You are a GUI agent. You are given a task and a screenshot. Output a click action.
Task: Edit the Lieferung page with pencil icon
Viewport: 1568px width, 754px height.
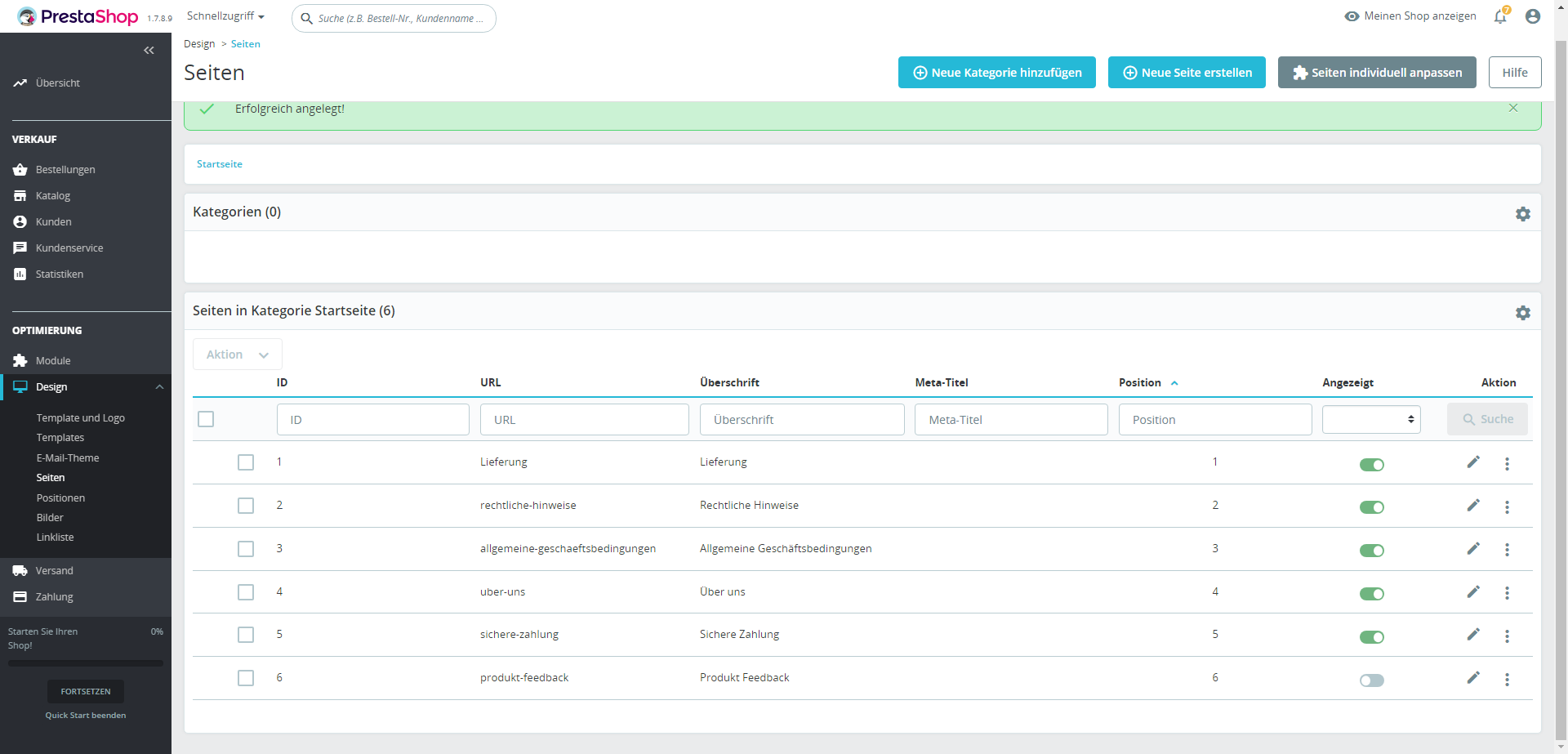click(1473, 462)
